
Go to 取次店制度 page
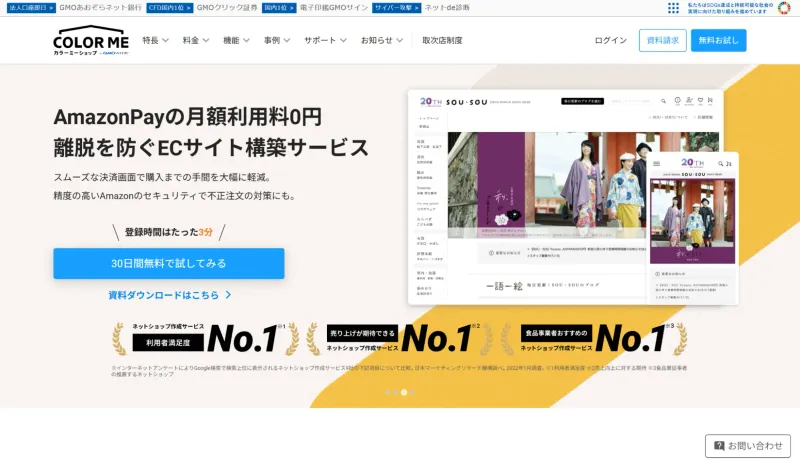coord(442,40)
